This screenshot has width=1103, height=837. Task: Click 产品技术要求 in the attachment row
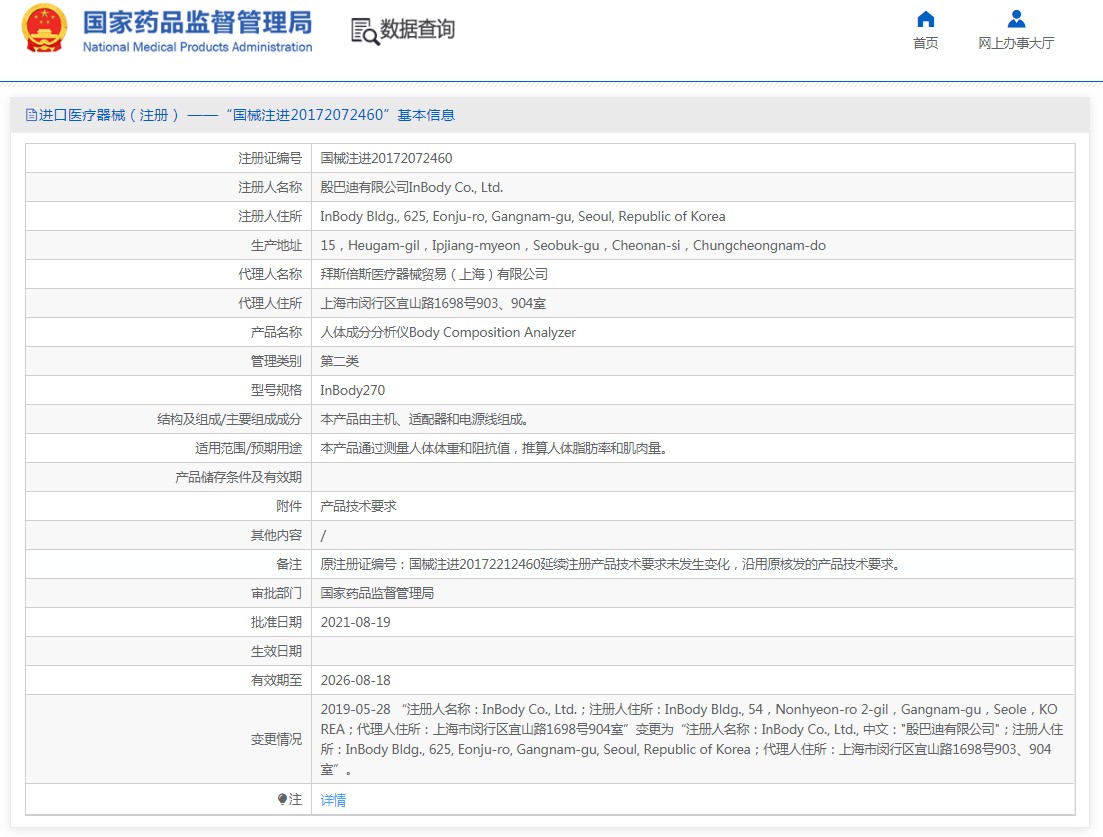point(358,506)
